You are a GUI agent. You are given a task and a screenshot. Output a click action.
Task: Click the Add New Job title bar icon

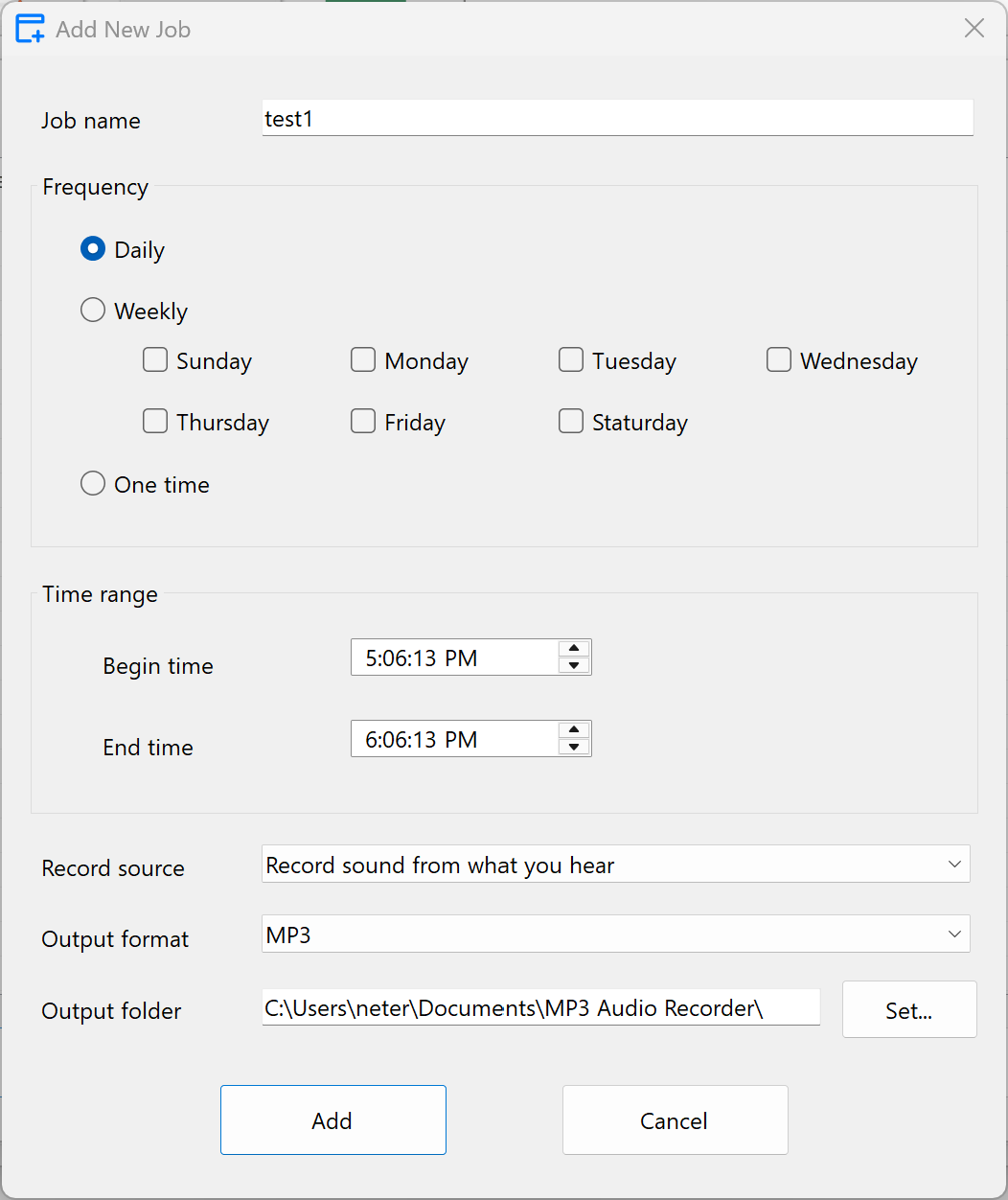point(29,29)
